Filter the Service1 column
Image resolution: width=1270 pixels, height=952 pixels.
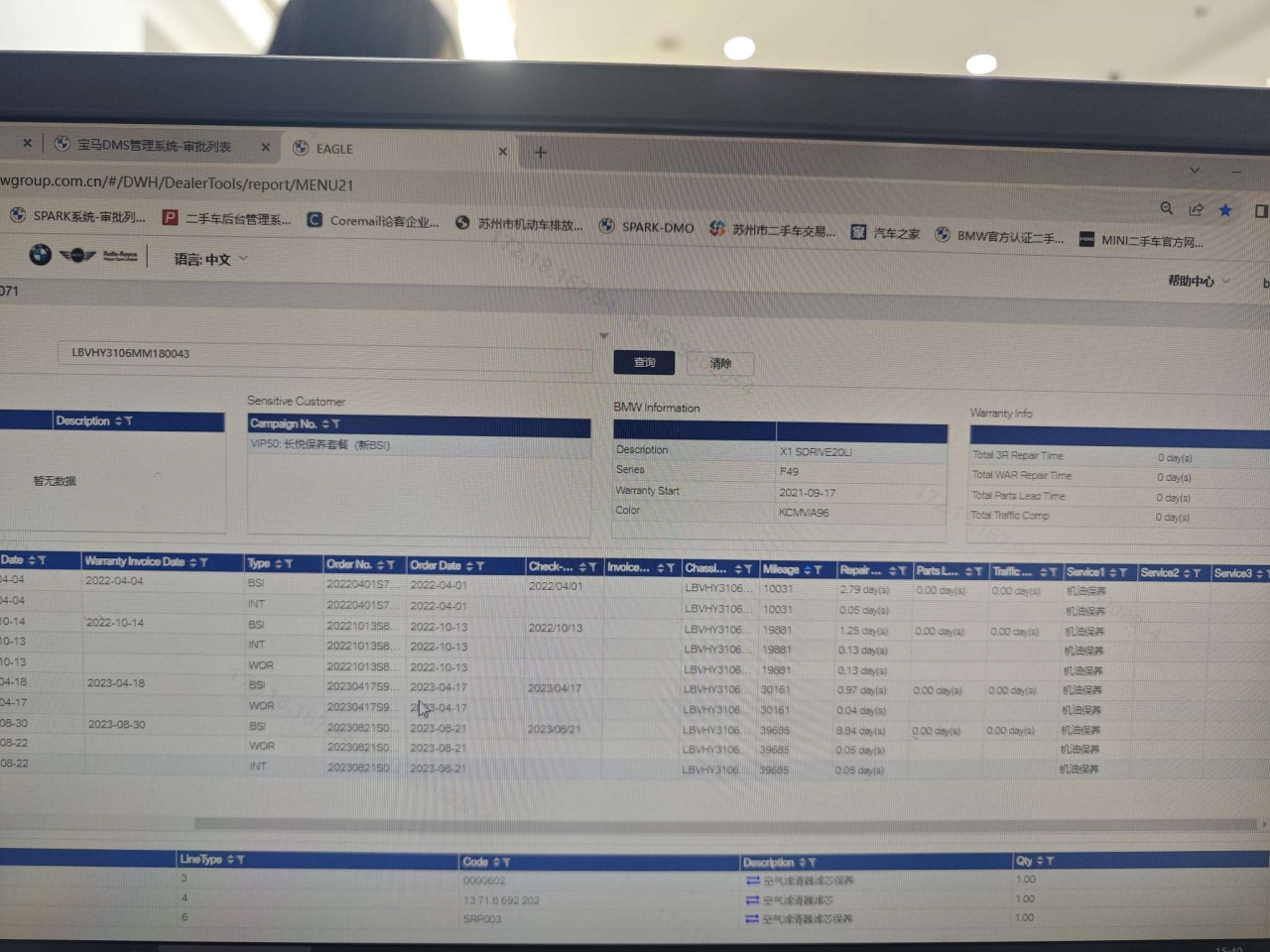point(1123,572)
